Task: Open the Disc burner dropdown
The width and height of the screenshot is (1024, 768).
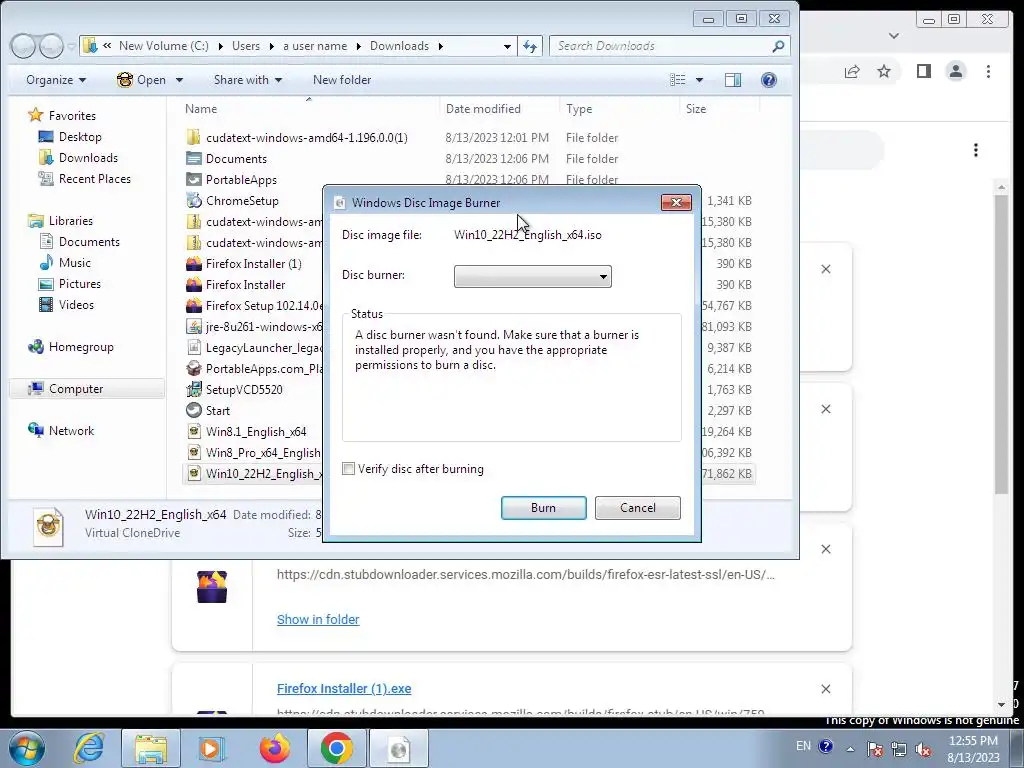Action: click(x=533, y=276)
